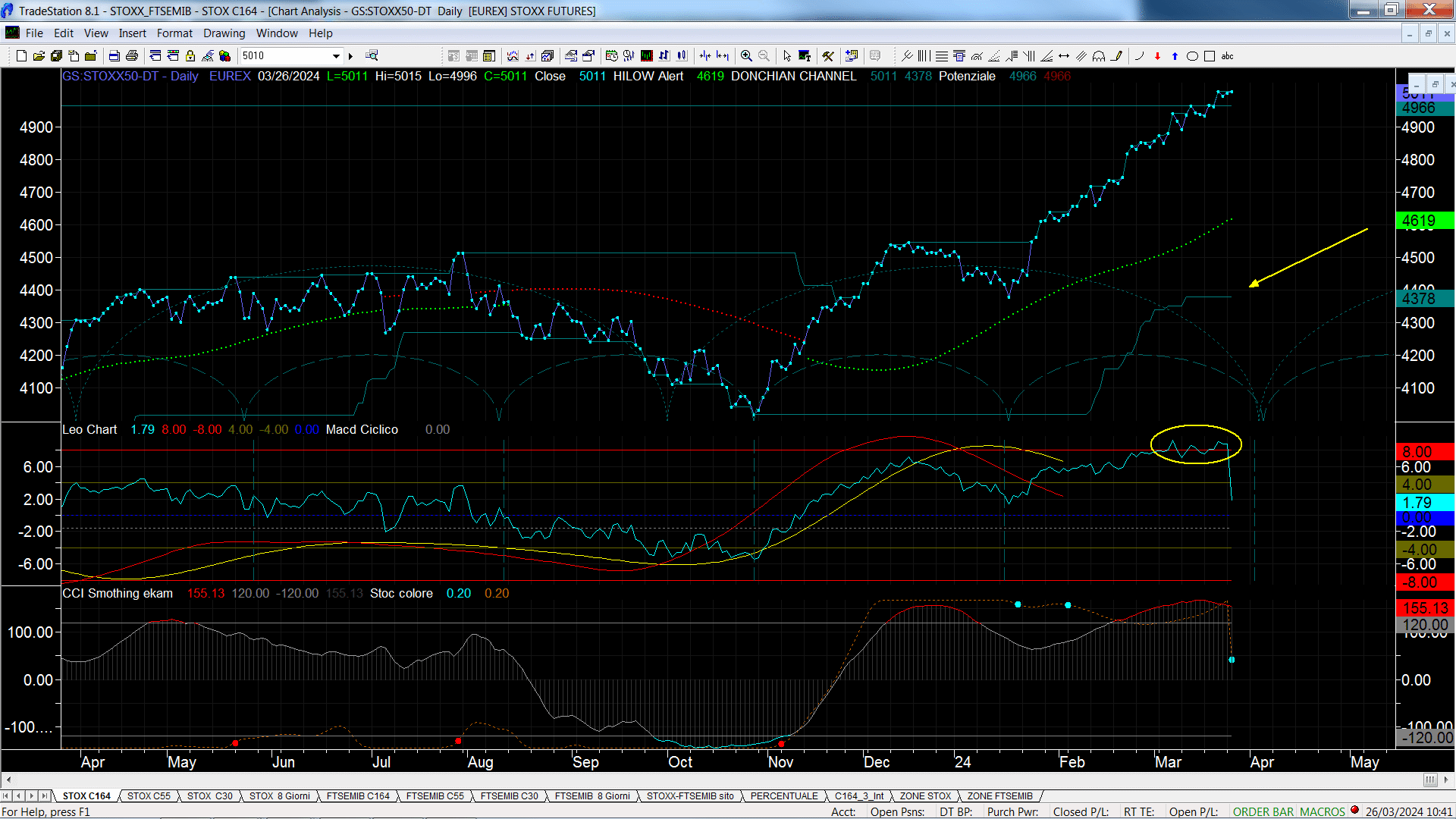The width and height of the screenshot is (1456, 819).
Task: Click the Zoom Out magnifier icon
Action: 764,56
